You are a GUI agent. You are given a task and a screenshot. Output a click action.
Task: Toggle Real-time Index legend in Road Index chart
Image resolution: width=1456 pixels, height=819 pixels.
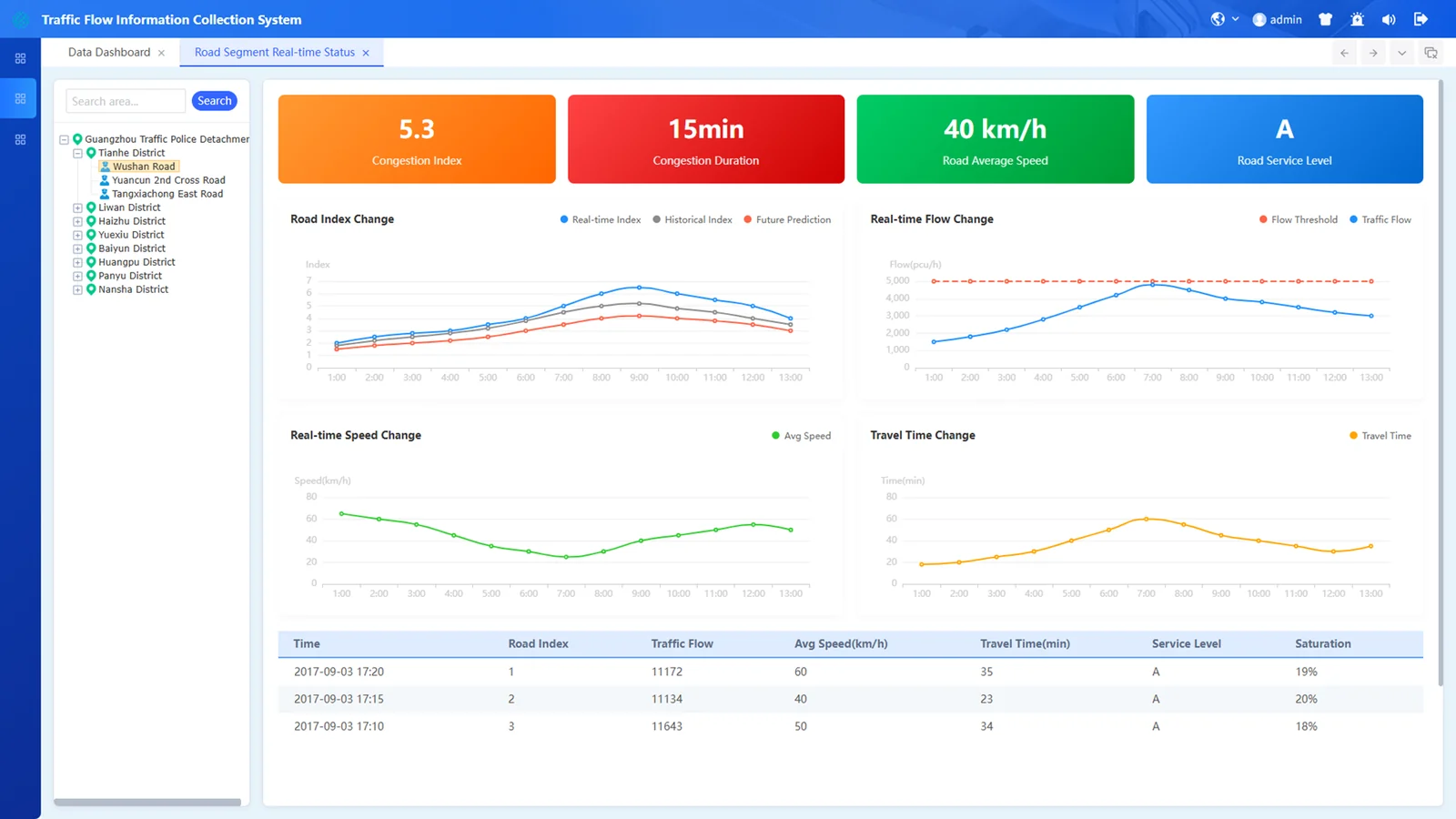tap(601, 219)
